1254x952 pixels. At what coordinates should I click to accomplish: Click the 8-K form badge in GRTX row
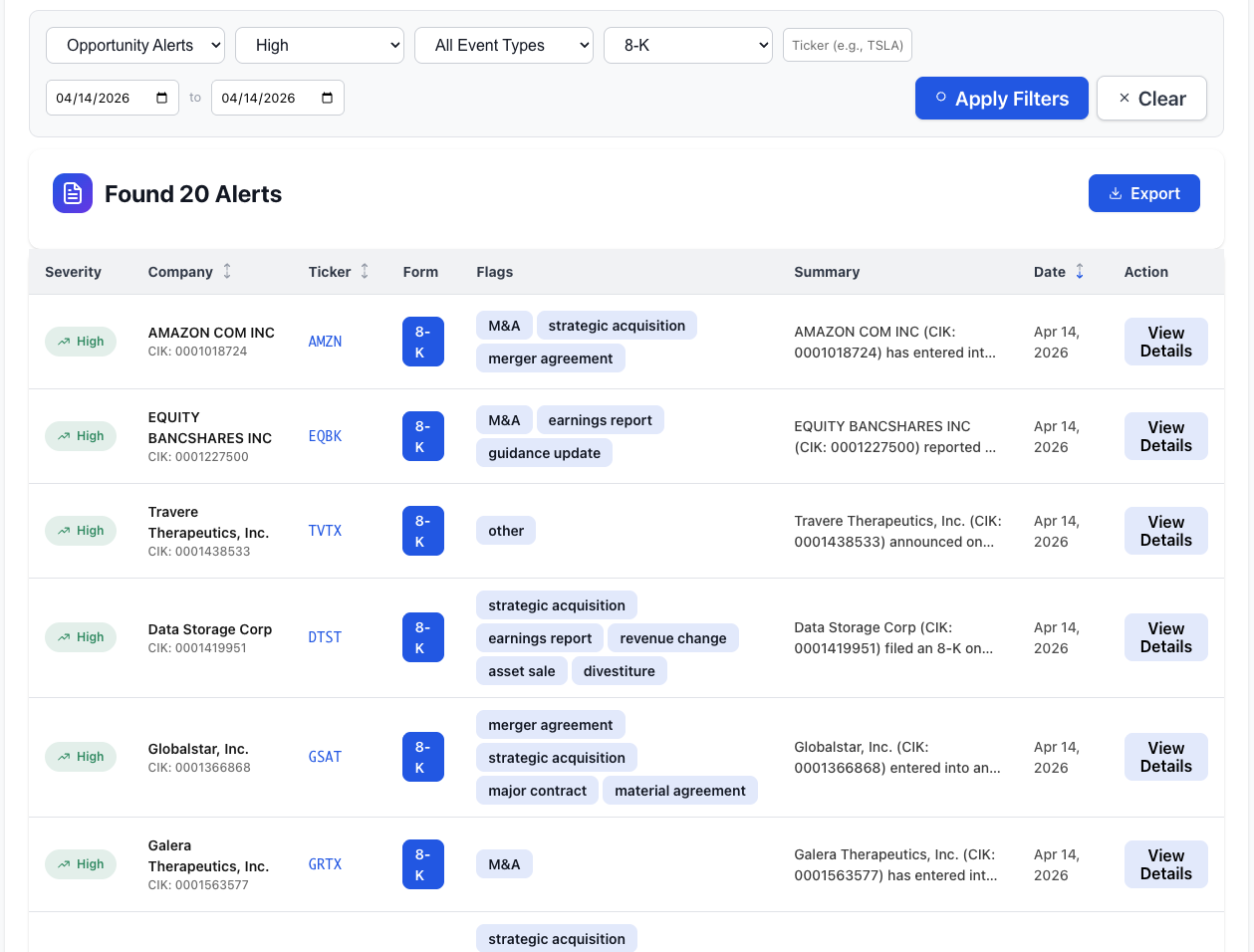[423, 864]
